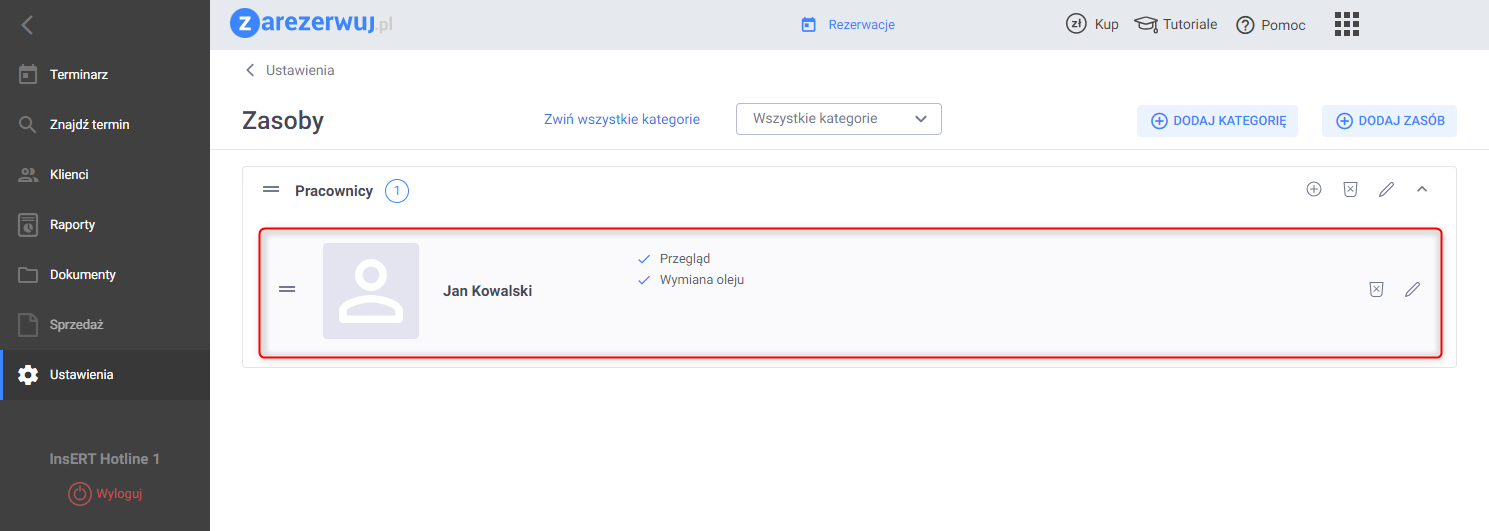Click Zwiń wszystkie kategorie link
This screenshot has width=1489, height=531.
click(622, 119)
